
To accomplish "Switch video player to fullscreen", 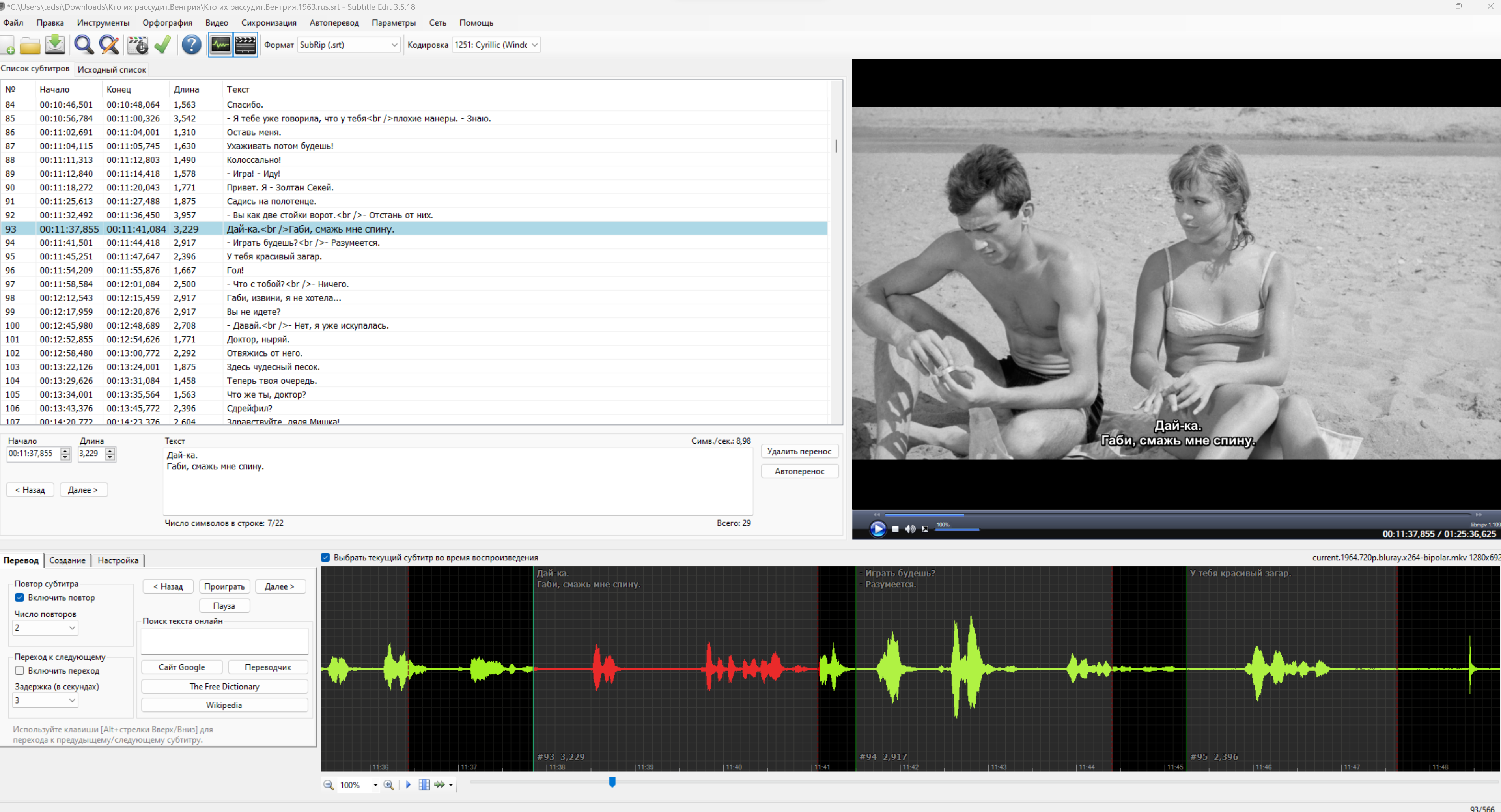I will pyautogui.click(x=925, y=529).
